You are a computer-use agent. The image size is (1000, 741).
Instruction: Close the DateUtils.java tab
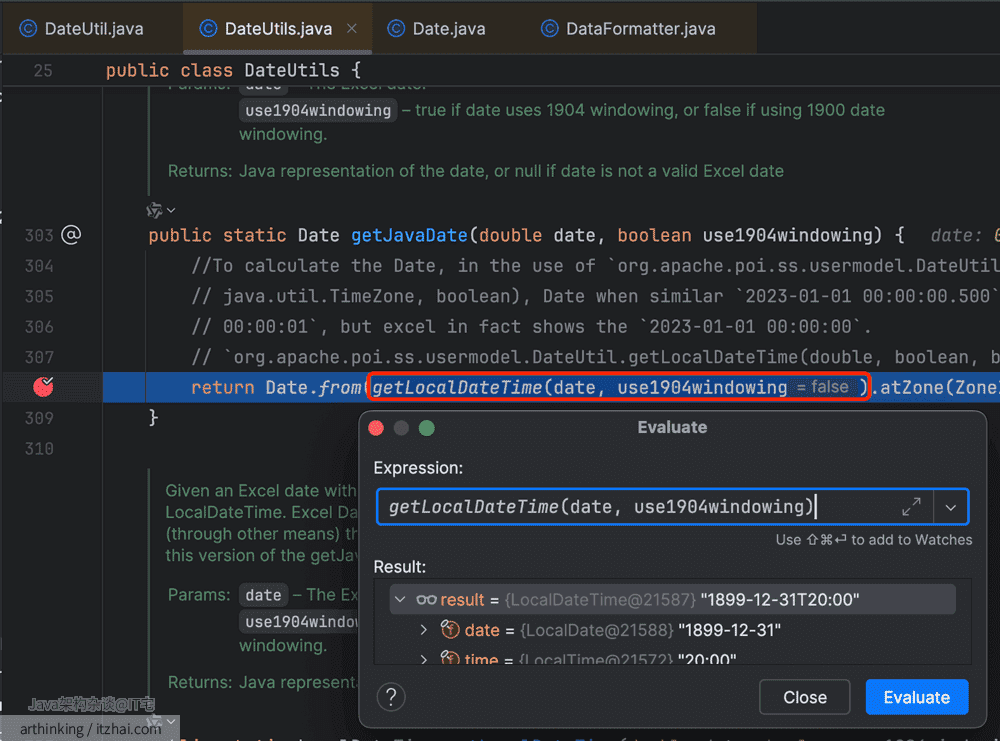tap(352, 29)
